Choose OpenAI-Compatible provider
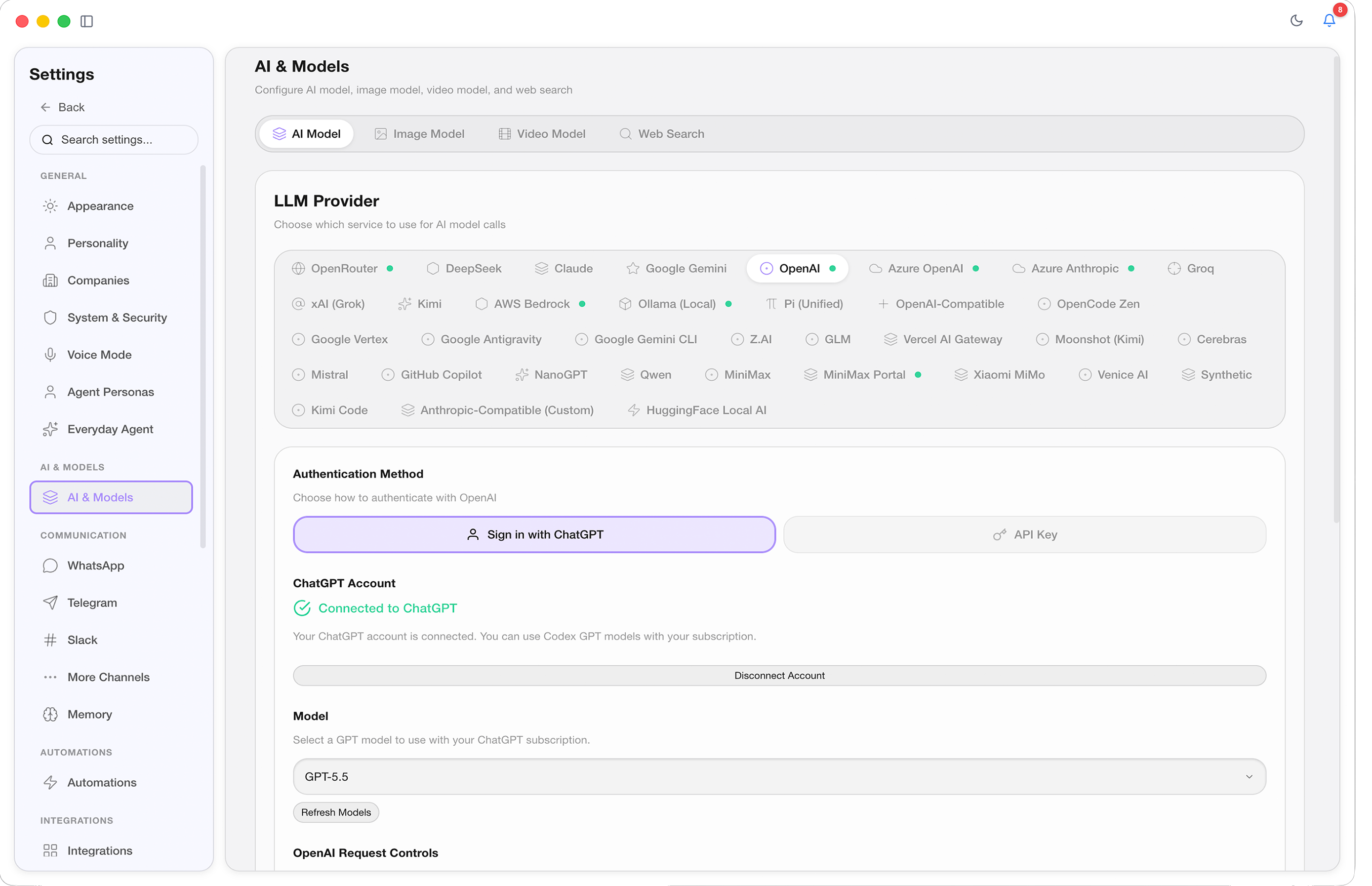 (x=941, y=304)
